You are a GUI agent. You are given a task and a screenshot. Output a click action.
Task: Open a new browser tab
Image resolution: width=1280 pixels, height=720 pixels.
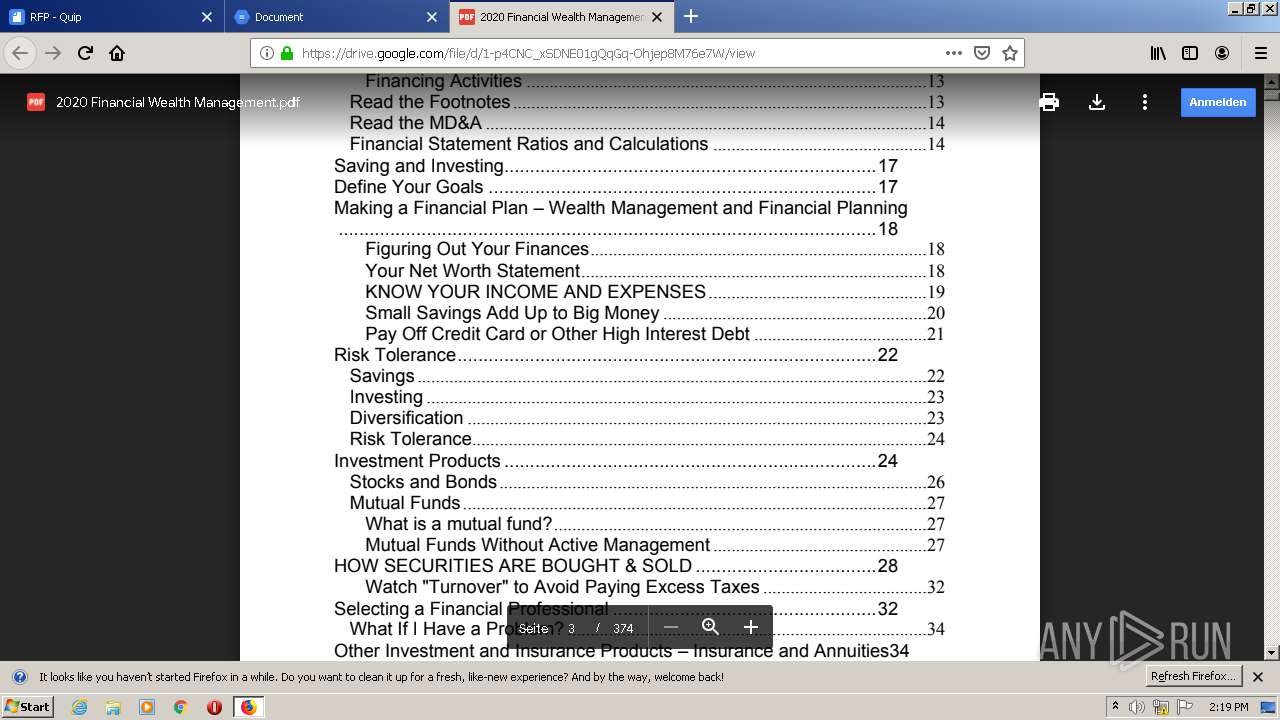[691, 17]
